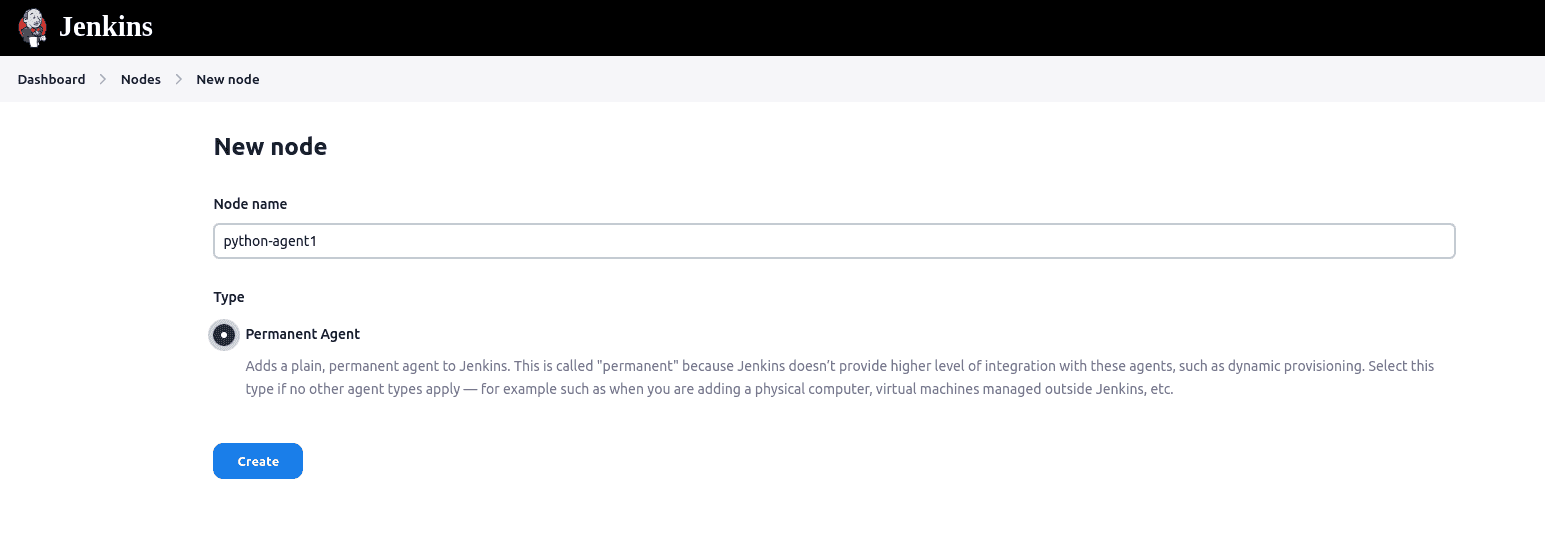Click the New node page heading
The height and width of the screenshot is (536, 1545).
270,147
